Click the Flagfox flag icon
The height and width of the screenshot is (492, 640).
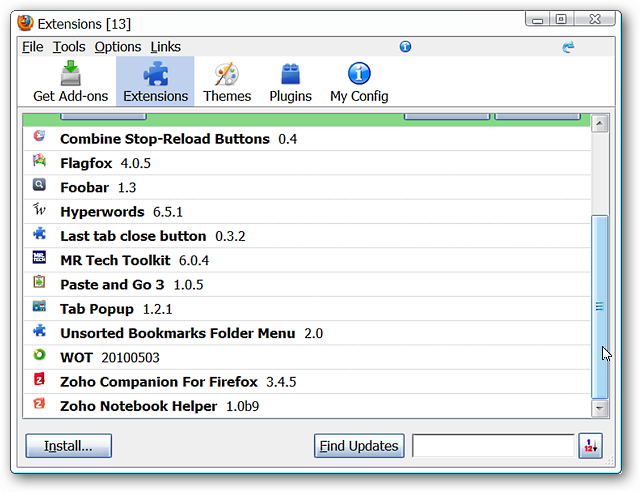coord(39,160)
